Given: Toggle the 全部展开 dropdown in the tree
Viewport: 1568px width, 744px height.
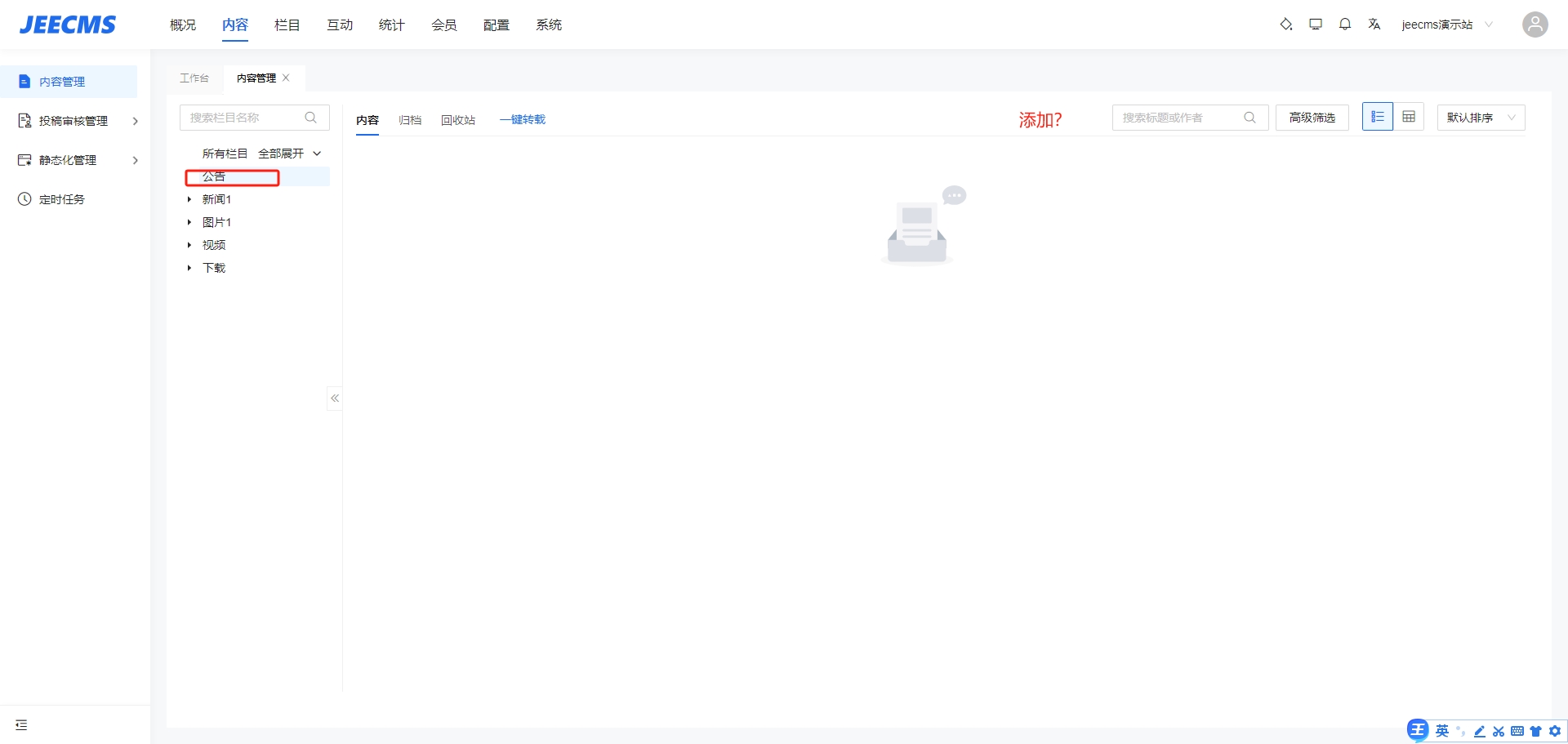Looking at the screenshot, I should click(x=290, y=154).
